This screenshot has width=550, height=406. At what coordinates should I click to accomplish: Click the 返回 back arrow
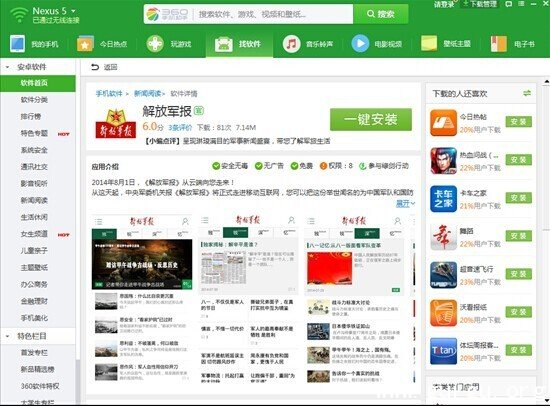[x=95, y=67]
